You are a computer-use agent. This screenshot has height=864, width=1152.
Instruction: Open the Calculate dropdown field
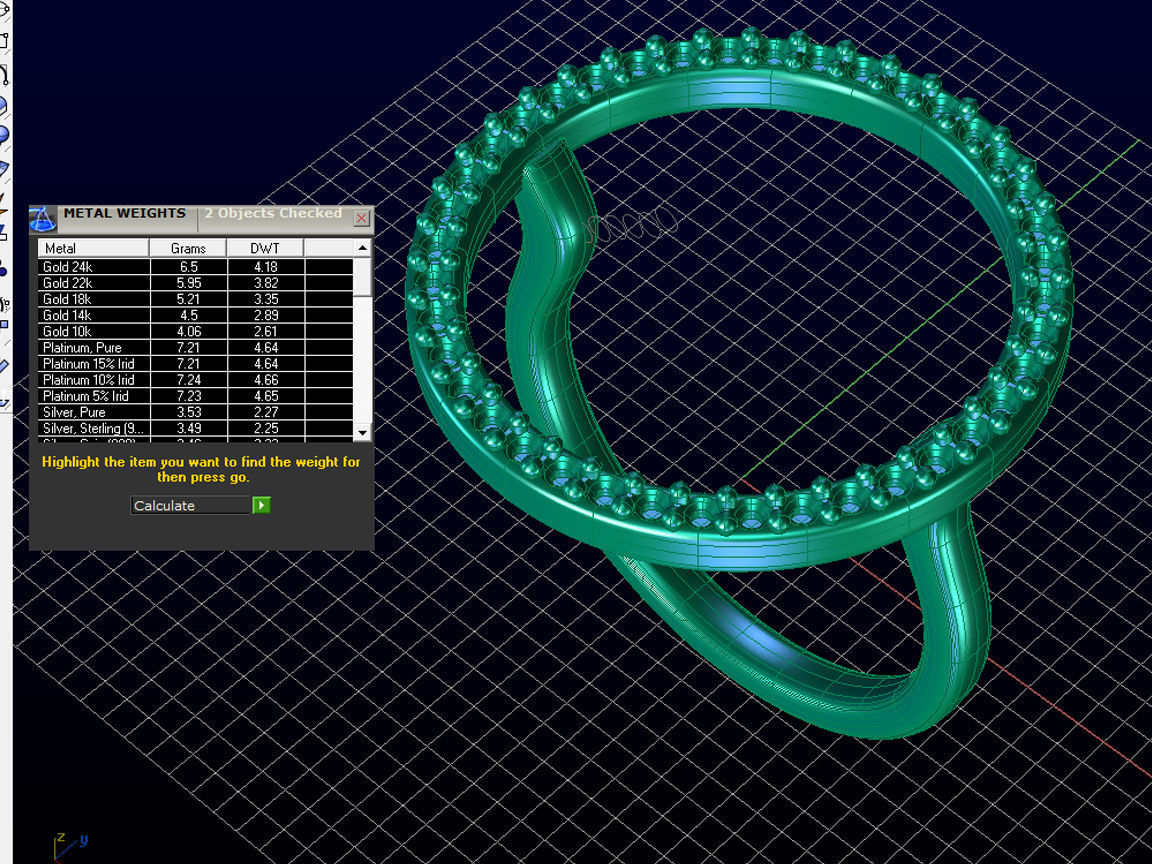pos(191,505)
